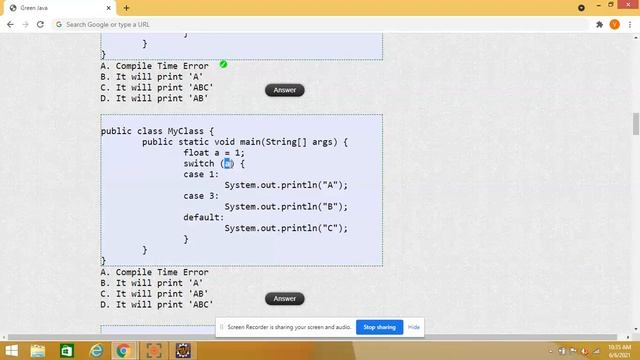Click the println("A") statement
This screenshot has width=640, height=360.
click(x=286, y=185)
